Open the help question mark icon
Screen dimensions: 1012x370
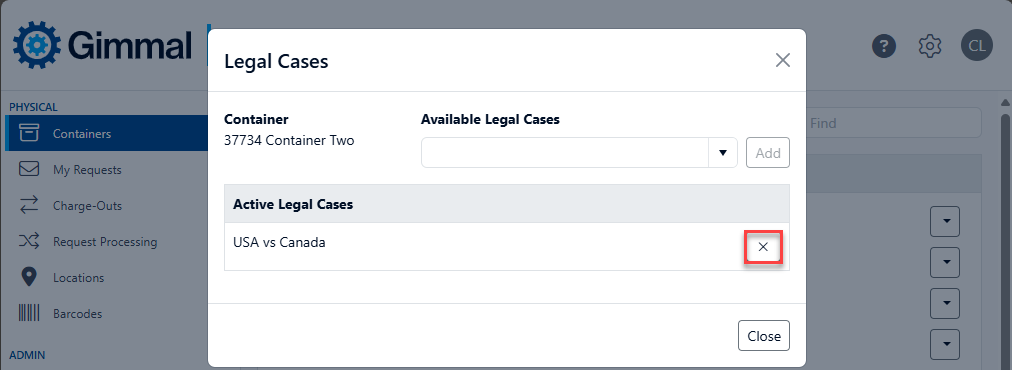click(x=884, y=46)
